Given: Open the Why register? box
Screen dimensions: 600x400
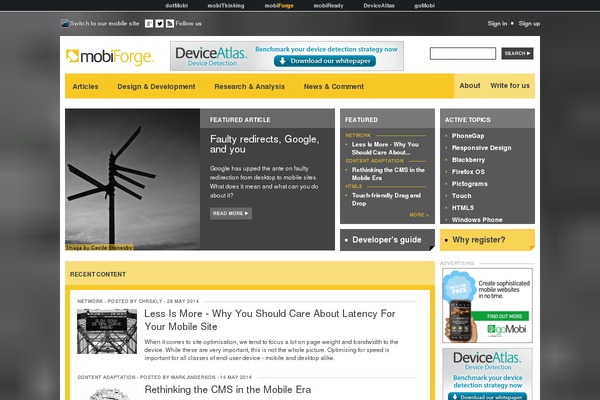Looking at the screenshot, I should coord(487,240).
